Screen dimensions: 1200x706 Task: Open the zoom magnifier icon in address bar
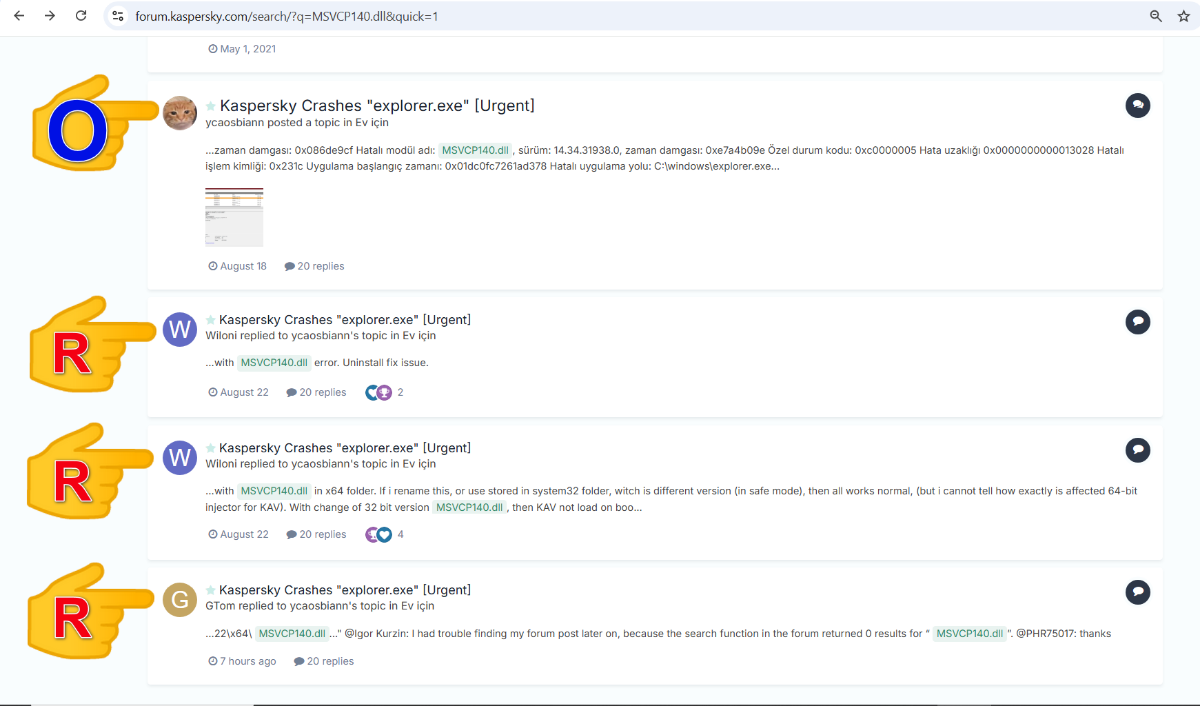[x=1156, y=16]
